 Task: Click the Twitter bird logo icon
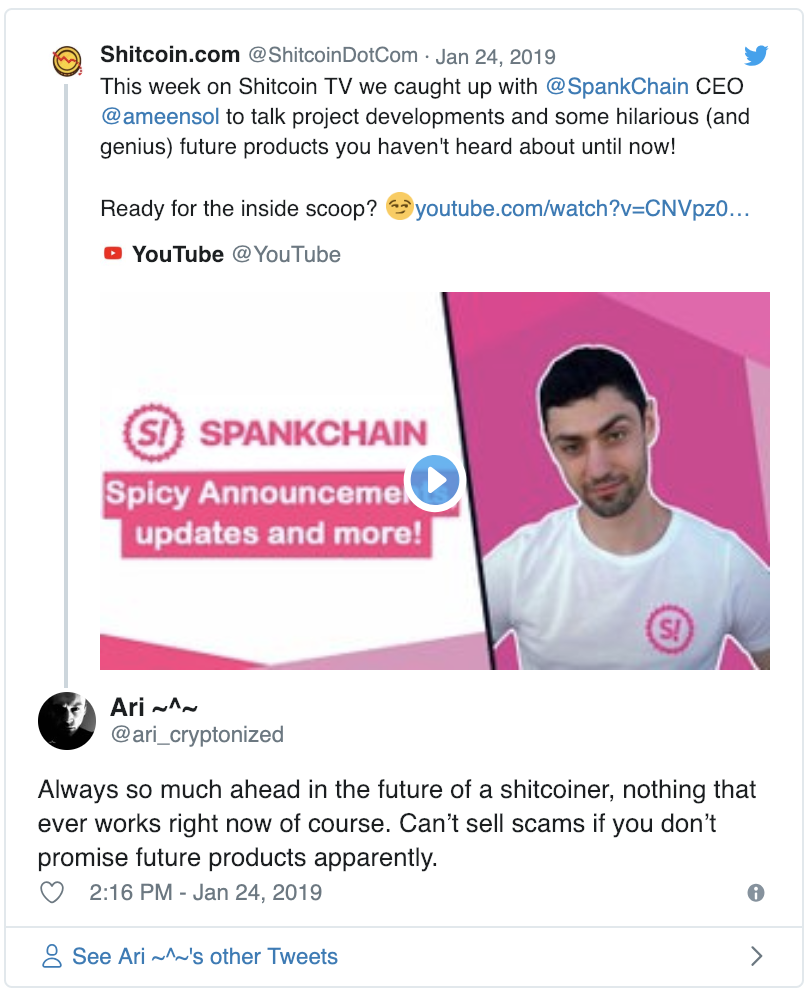[x=756, y=55]
